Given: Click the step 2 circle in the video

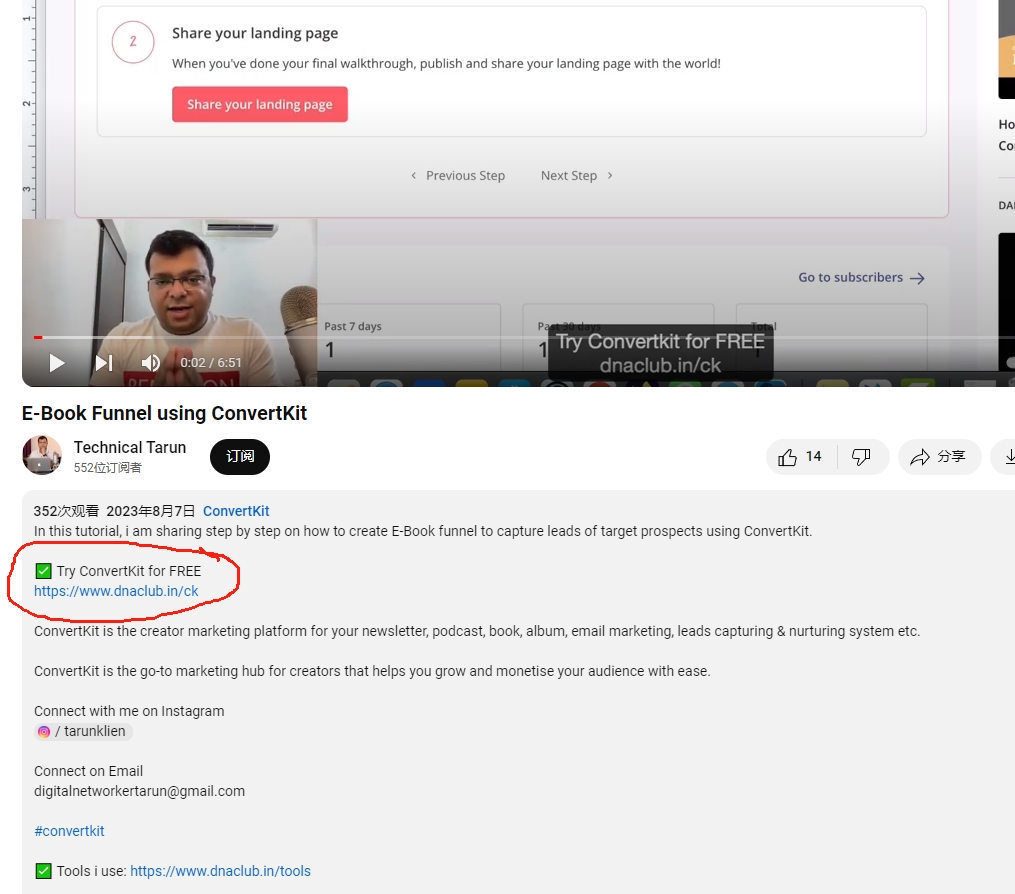Looking at the screenshot, I should click(x=133, y=42).
